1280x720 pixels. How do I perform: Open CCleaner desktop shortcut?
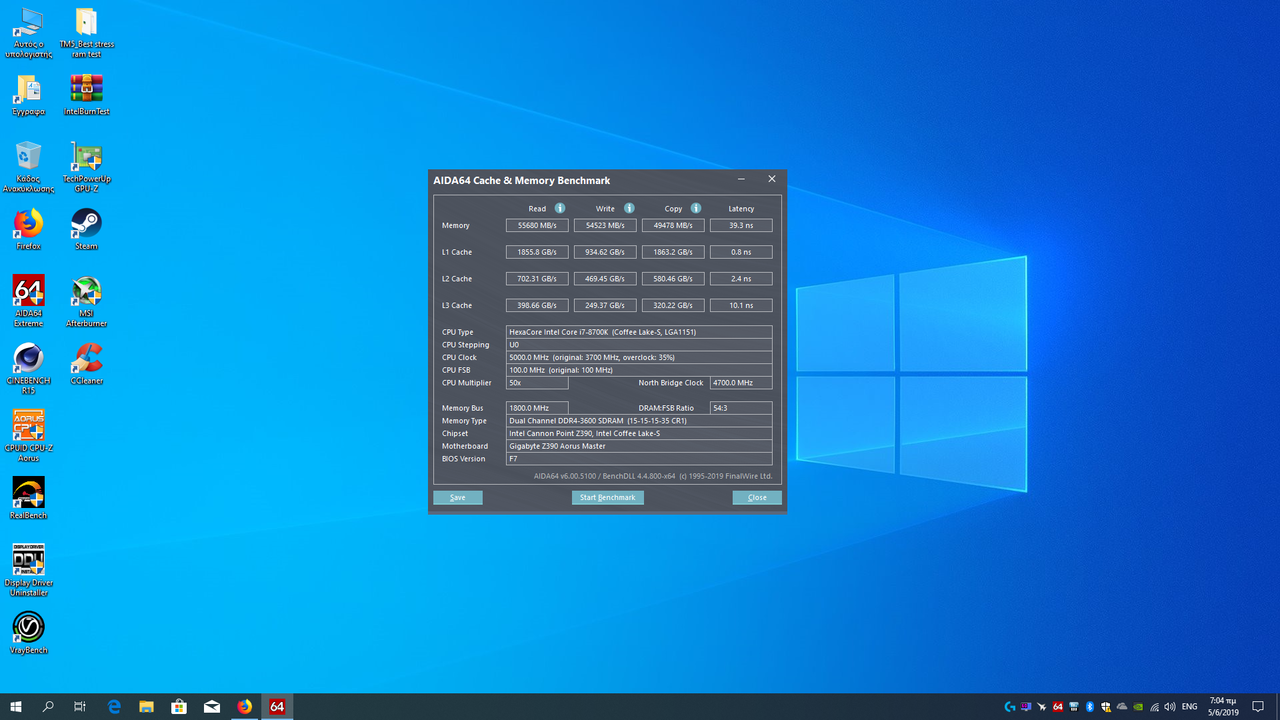[x=87, y=364]
